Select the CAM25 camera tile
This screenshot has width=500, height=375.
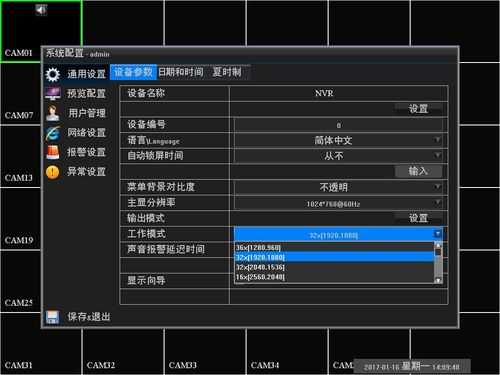coord(21,282)
